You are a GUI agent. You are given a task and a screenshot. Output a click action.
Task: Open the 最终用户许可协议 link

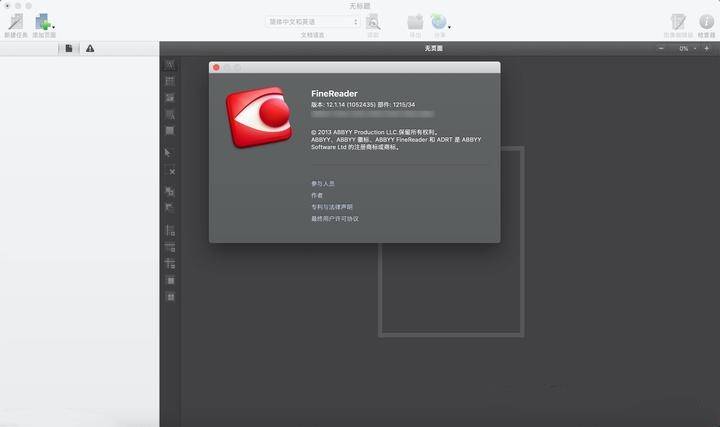pos(335,219)
